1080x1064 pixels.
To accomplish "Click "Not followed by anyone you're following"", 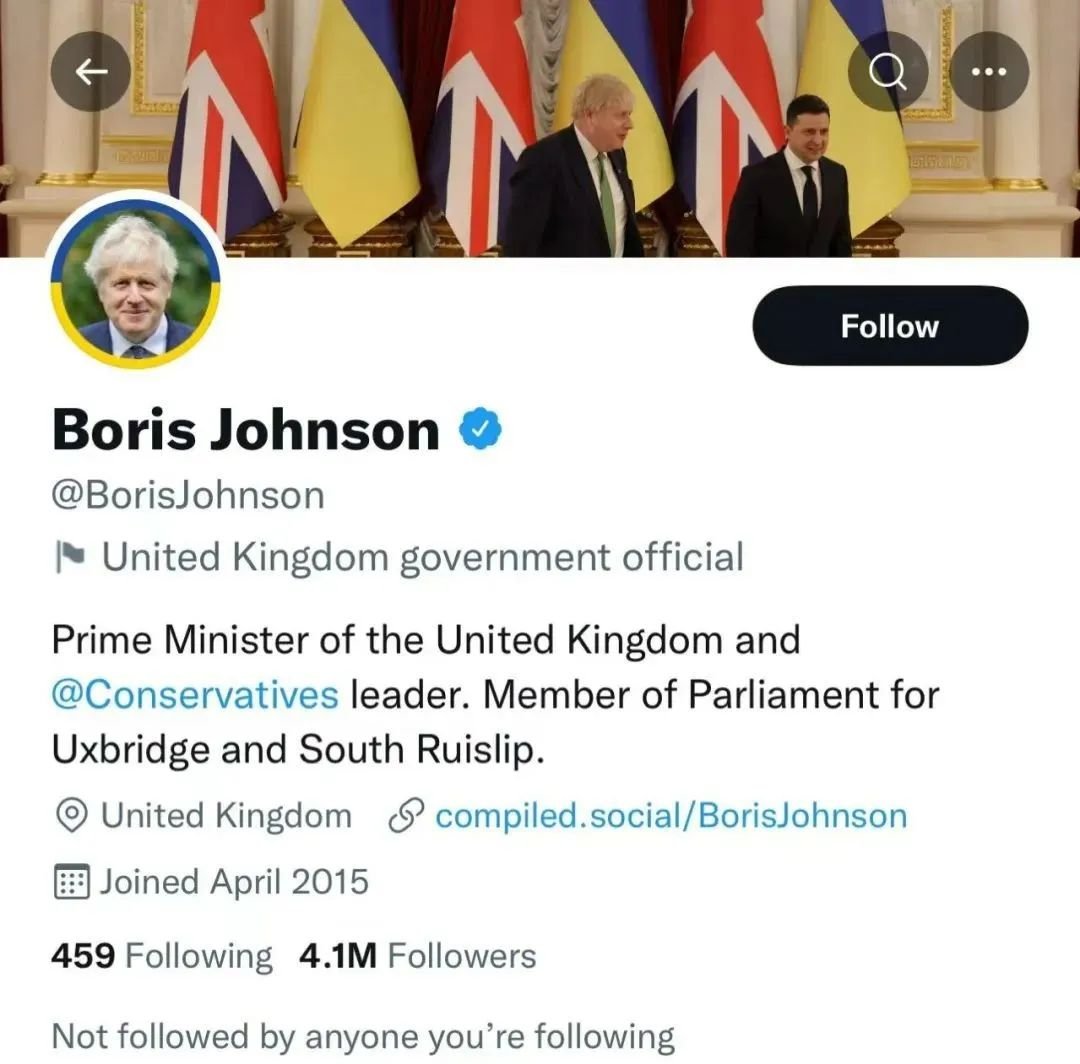I will click(363, 1036).
